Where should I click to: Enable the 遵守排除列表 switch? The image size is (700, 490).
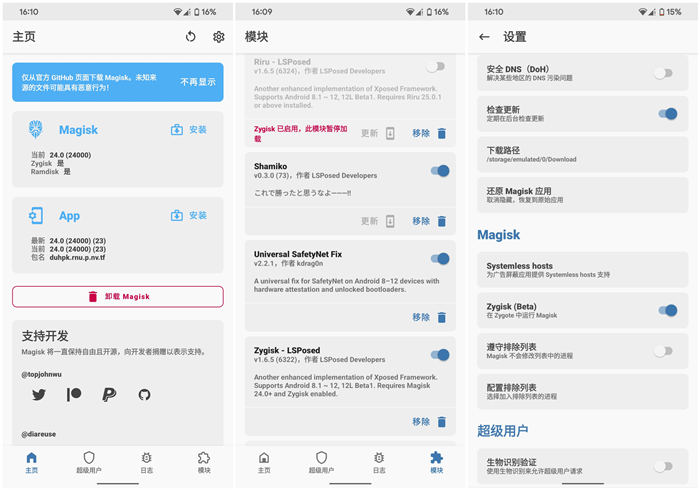(663, 351)
